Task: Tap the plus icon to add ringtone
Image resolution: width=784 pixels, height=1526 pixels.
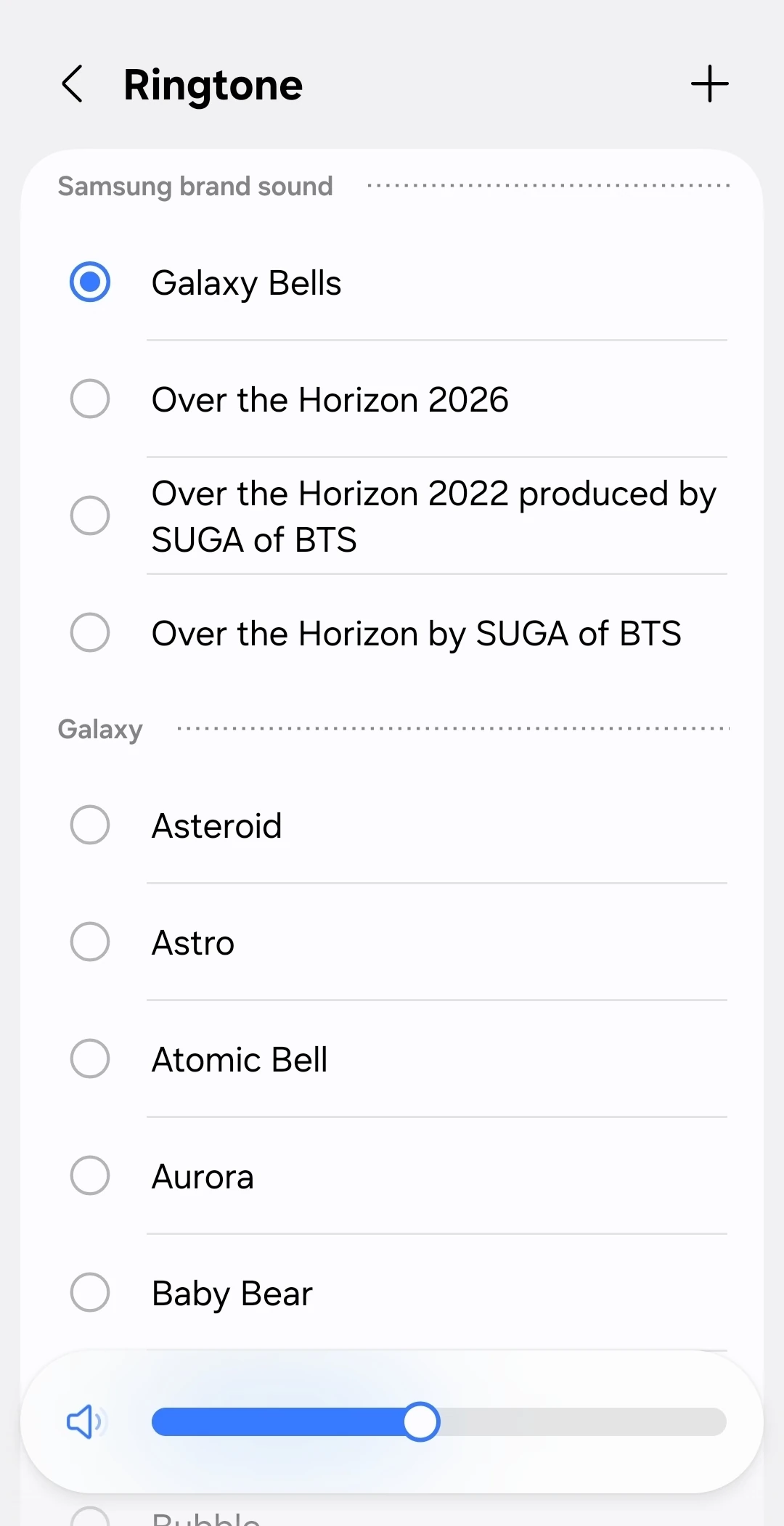Action: pos(709,84)
